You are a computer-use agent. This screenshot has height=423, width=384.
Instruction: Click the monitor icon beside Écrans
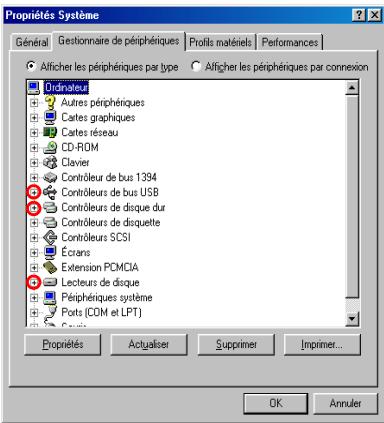50,252
